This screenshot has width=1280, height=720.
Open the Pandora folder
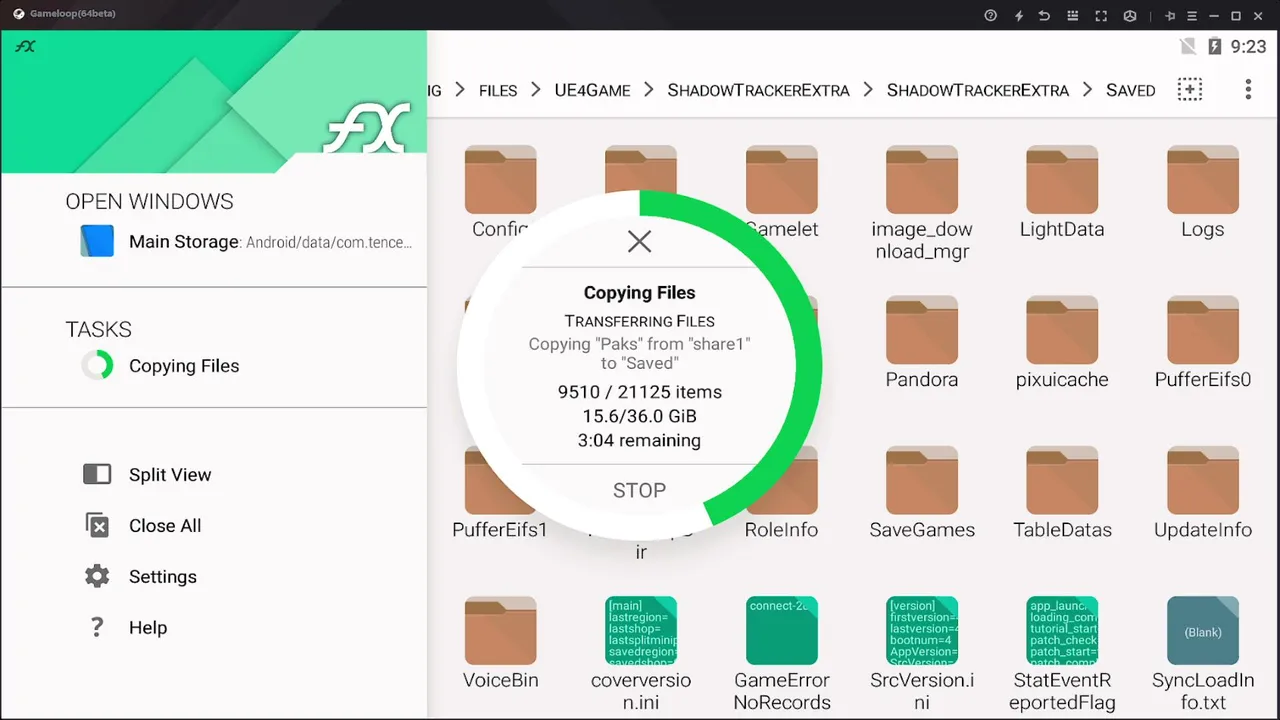[922, 343]
